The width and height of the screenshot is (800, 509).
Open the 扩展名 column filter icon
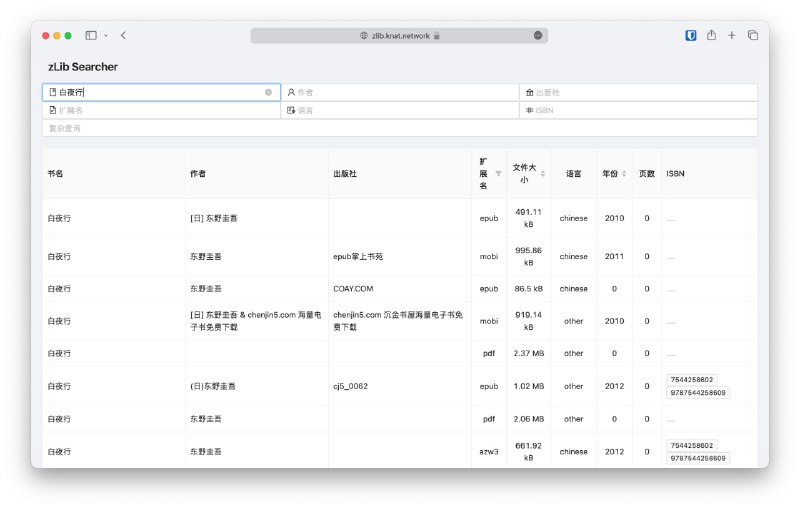pyautogui.click(x=498, y=173)
